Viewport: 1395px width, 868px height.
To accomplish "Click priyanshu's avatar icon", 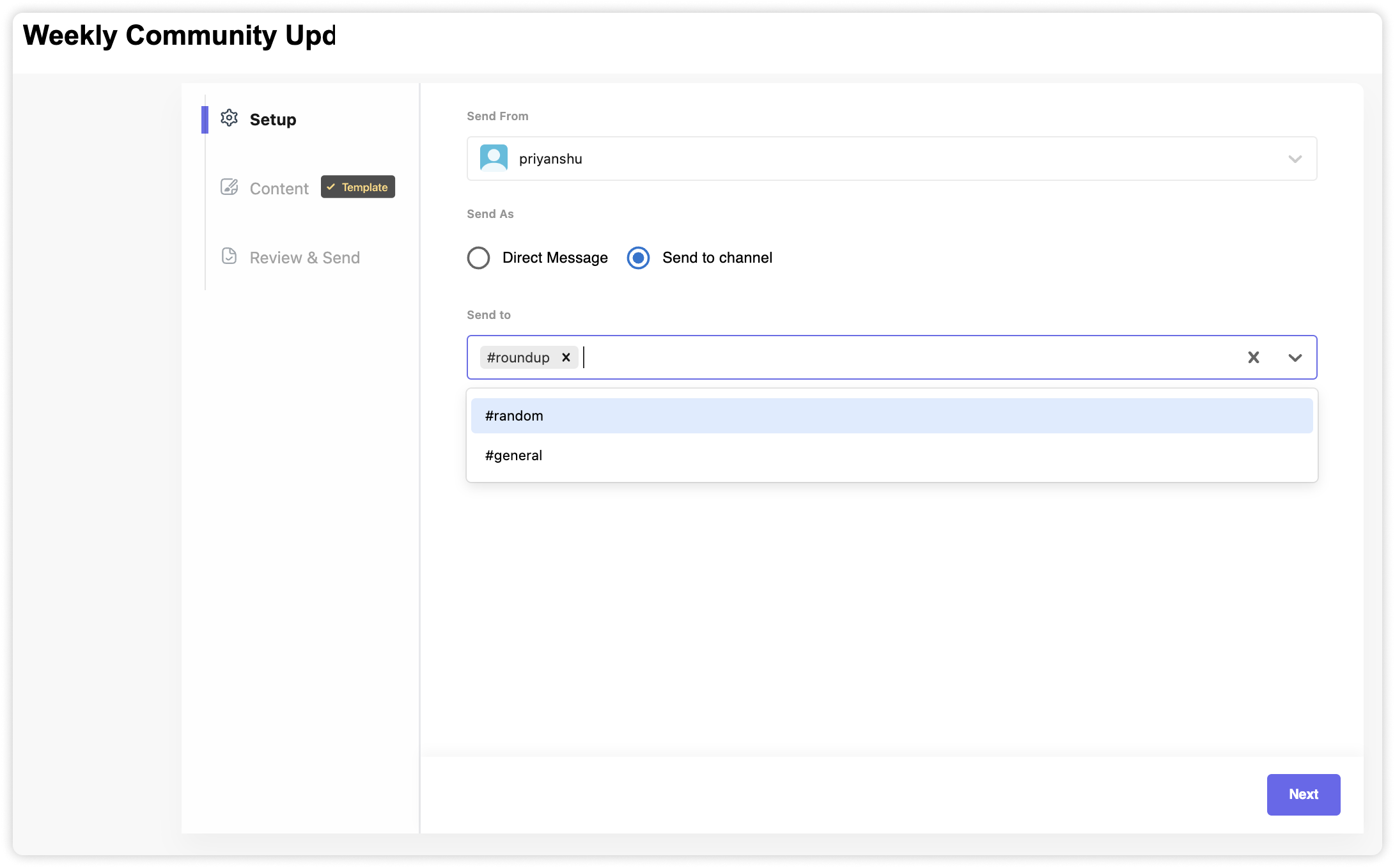I will [494, 159].
